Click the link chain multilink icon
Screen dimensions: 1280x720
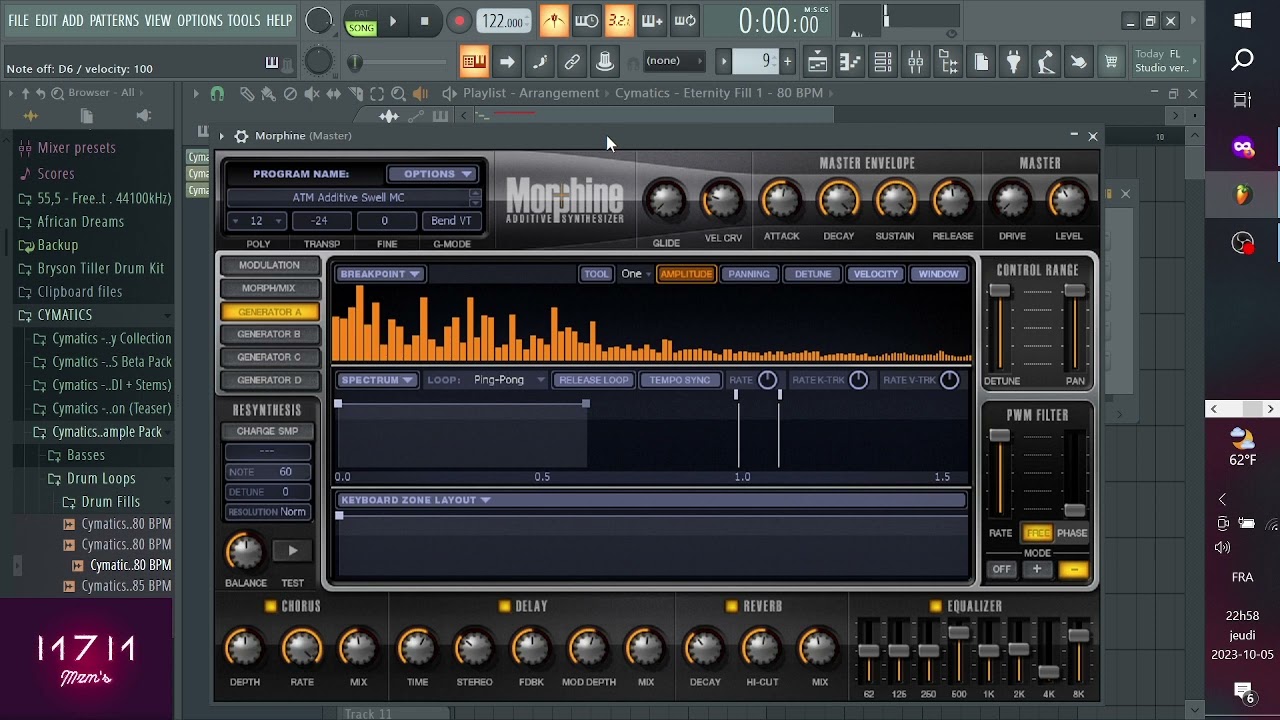pos(572,62)
